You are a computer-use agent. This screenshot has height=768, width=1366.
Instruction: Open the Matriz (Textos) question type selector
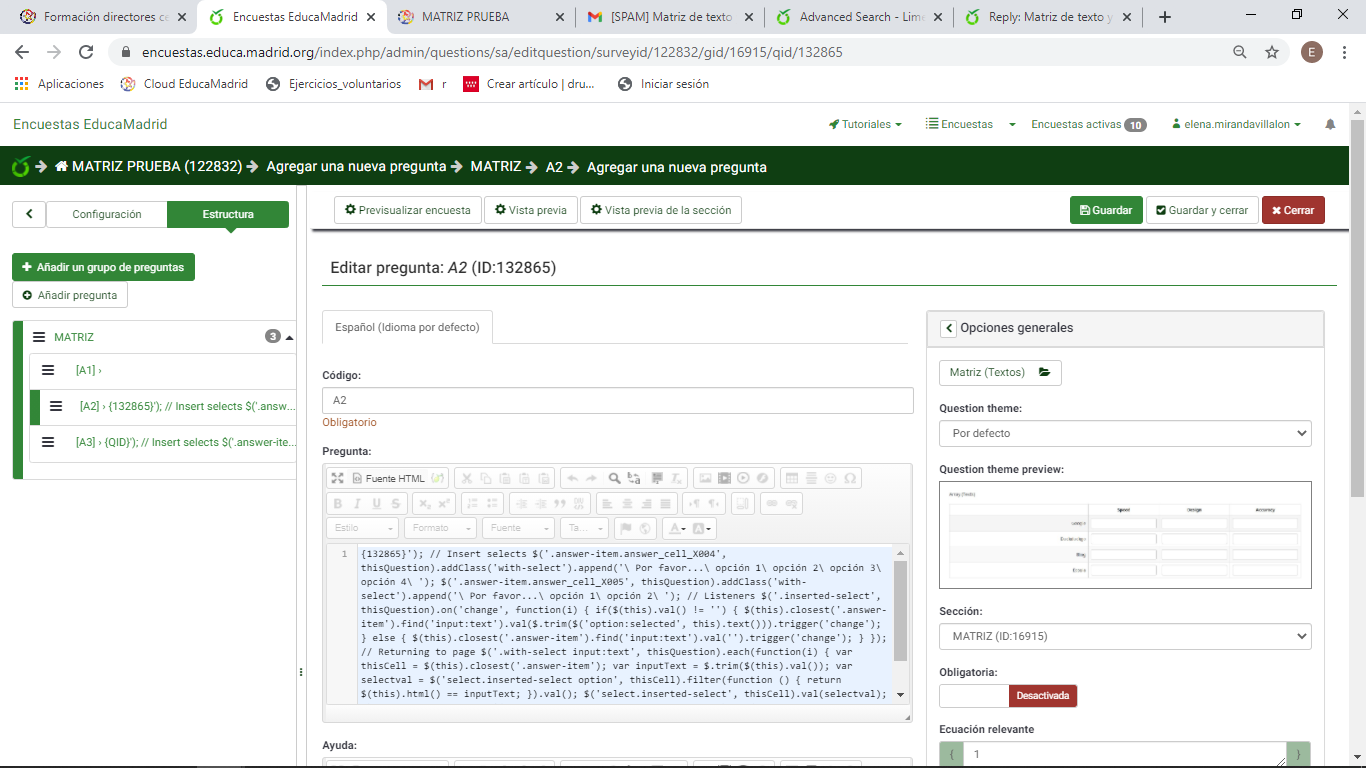point(1000,372)
